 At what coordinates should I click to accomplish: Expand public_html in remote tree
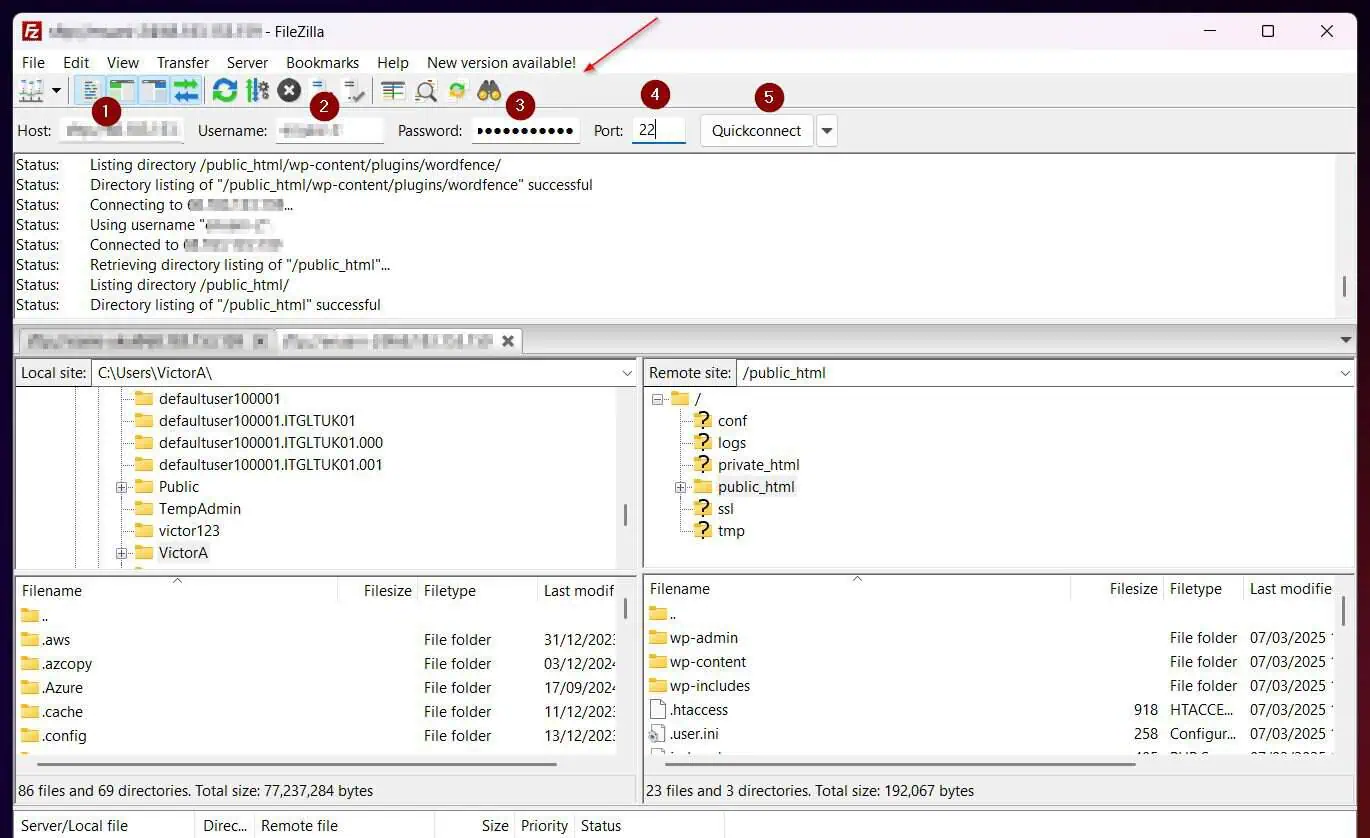(680, 487)
